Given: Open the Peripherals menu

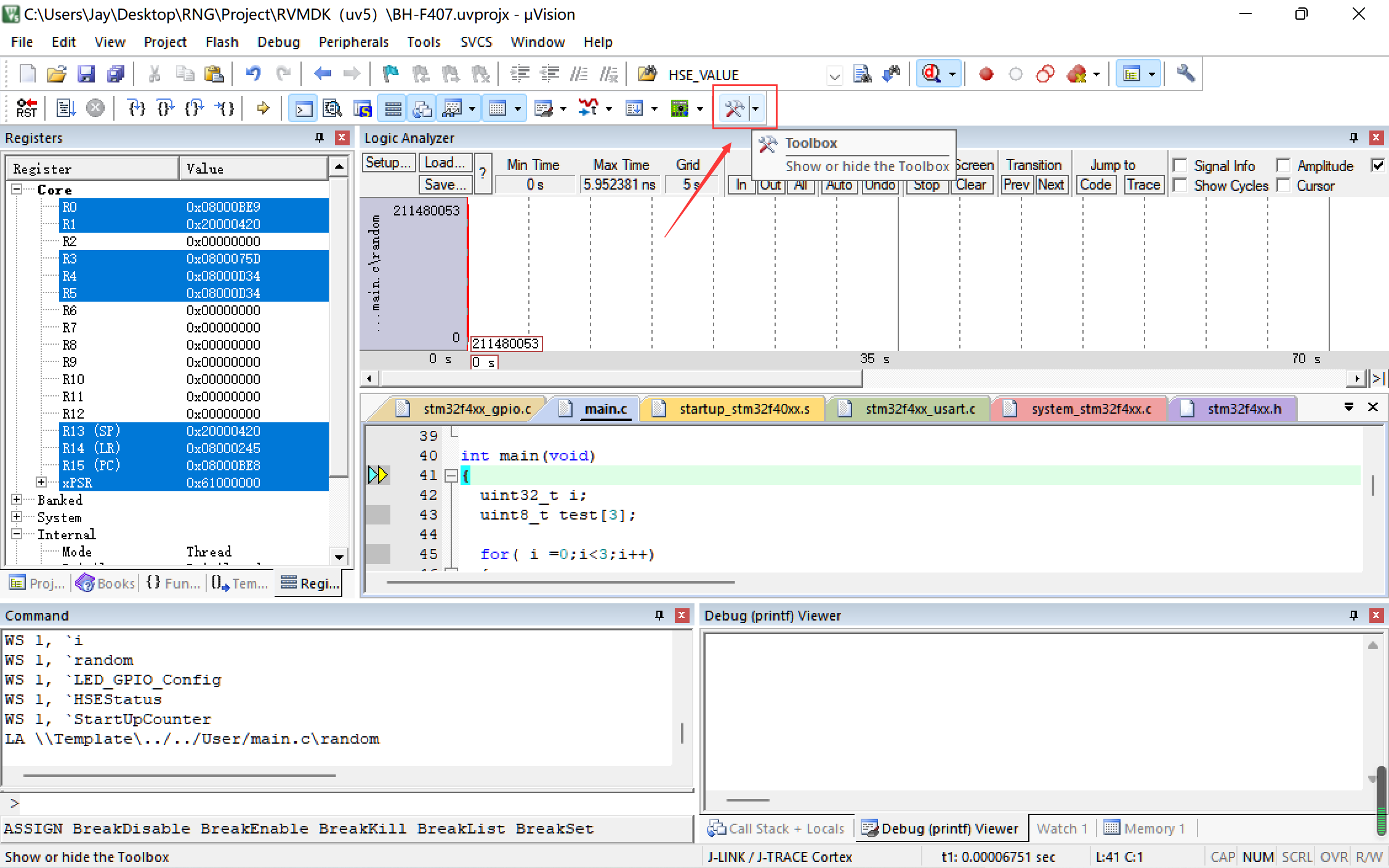Looking at the screenshot, I should (x=353, y=42).
